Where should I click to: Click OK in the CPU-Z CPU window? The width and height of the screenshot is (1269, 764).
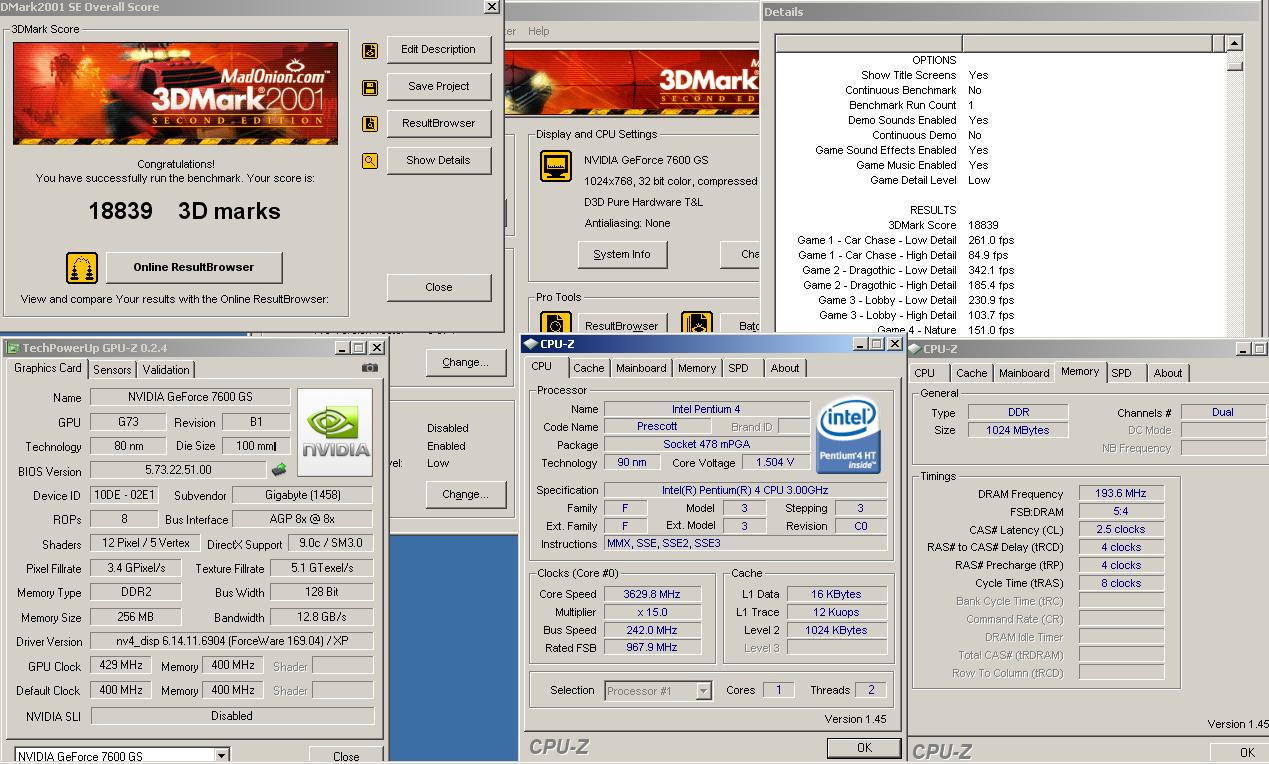click(864, 747)
